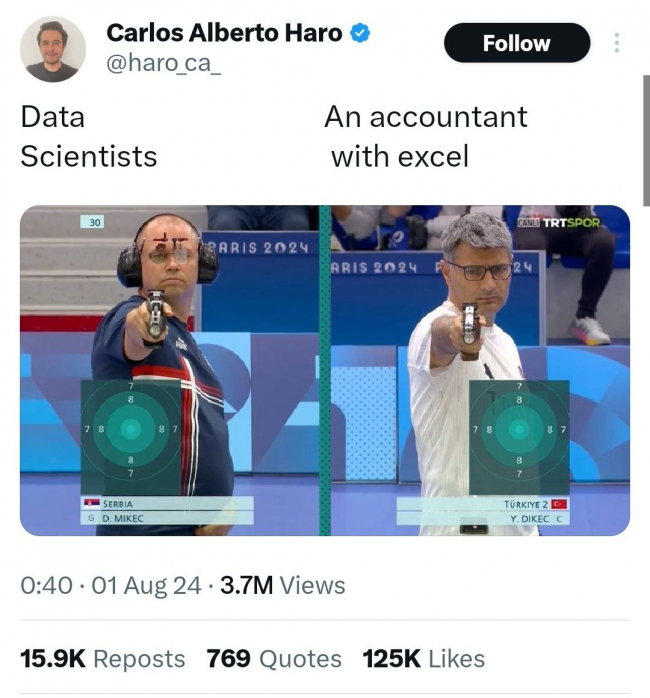Click the Follow button

point(517,43)
